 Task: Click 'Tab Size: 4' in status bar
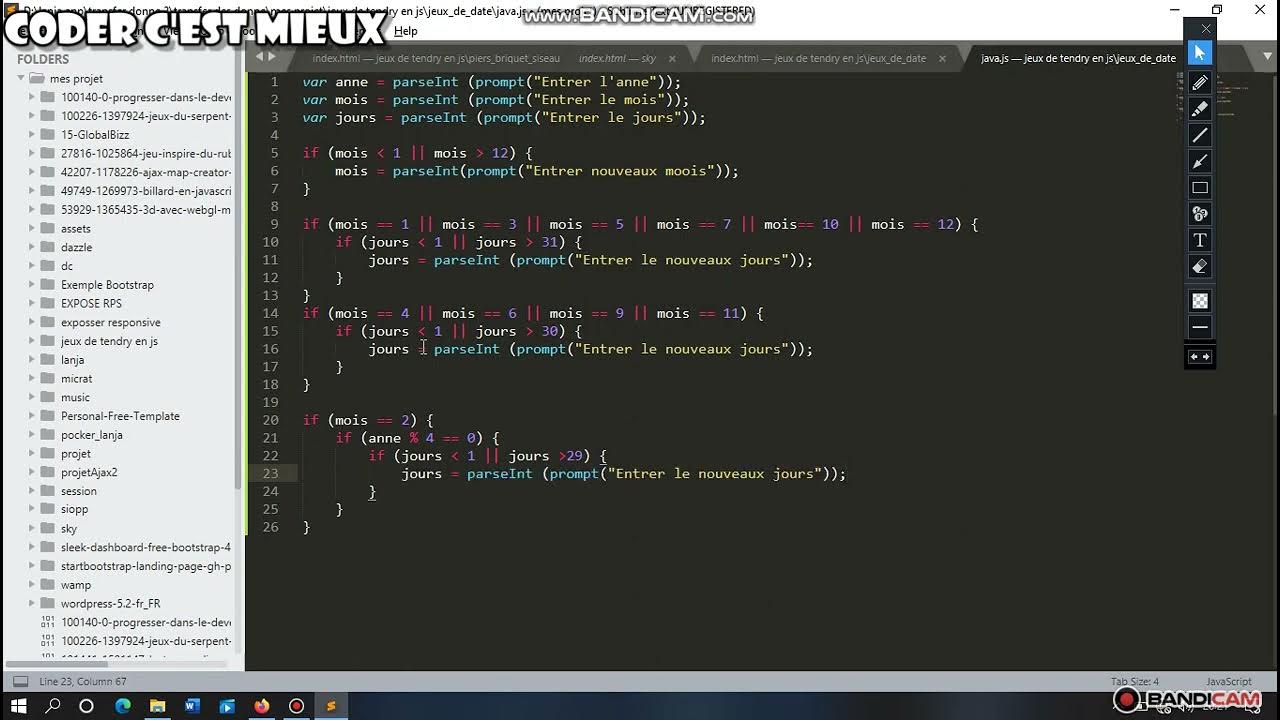pyautogui.click(x=1135, y=682)
